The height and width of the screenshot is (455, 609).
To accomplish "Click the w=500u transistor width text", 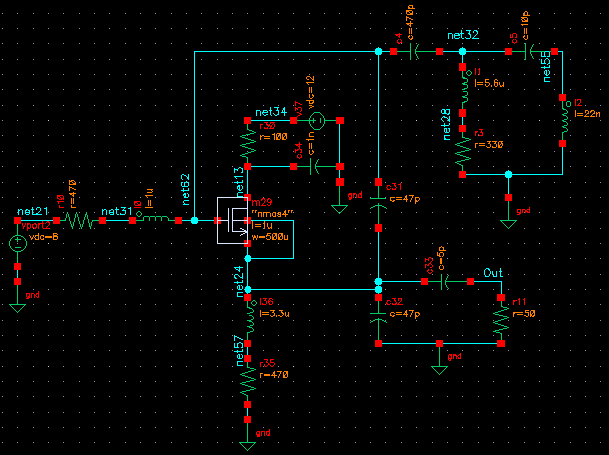I will click(270, 237).
